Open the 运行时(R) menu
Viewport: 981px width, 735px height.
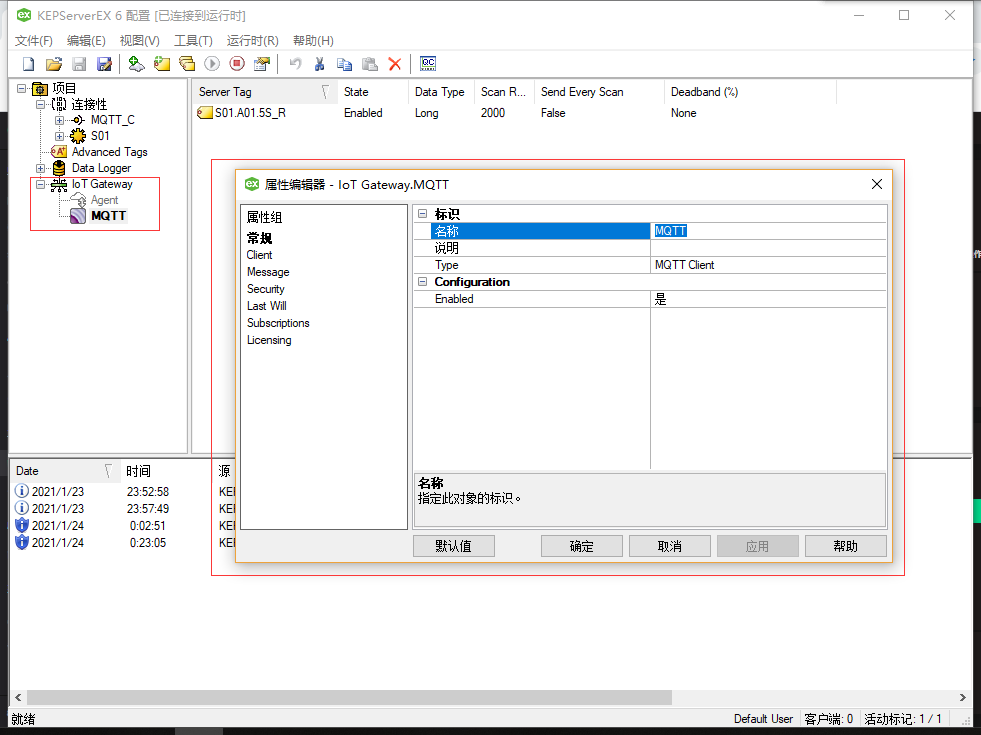click(253, 41)
